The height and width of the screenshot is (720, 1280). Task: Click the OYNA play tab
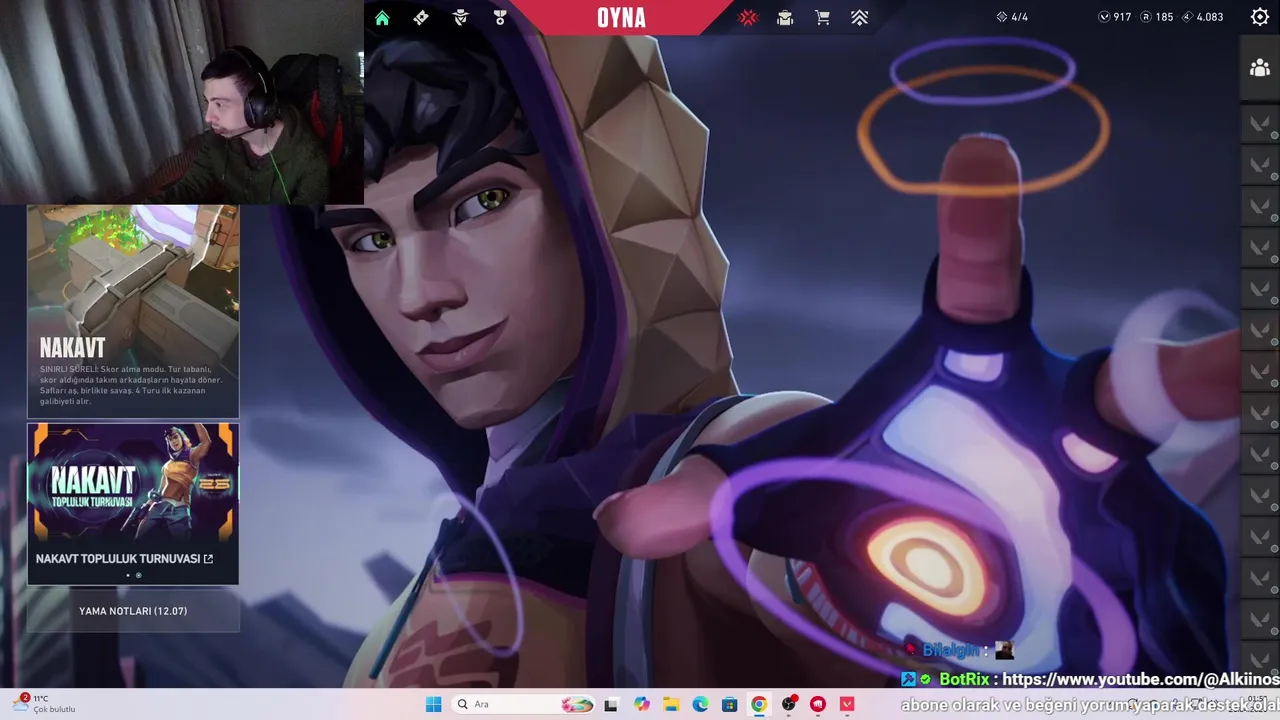621,17
